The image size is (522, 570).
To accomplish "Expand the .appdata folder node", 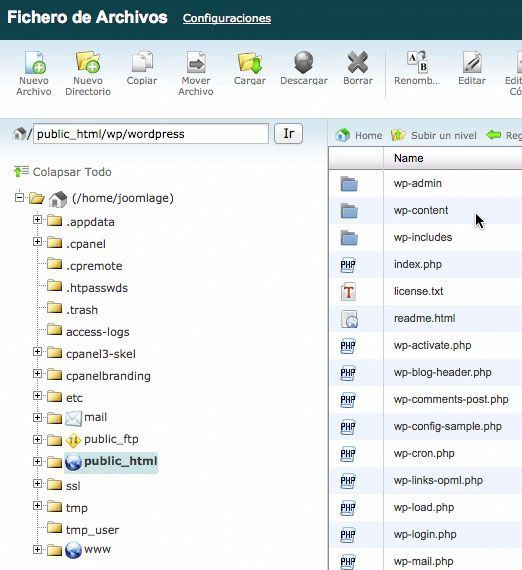I will click(x=37, y=220).
